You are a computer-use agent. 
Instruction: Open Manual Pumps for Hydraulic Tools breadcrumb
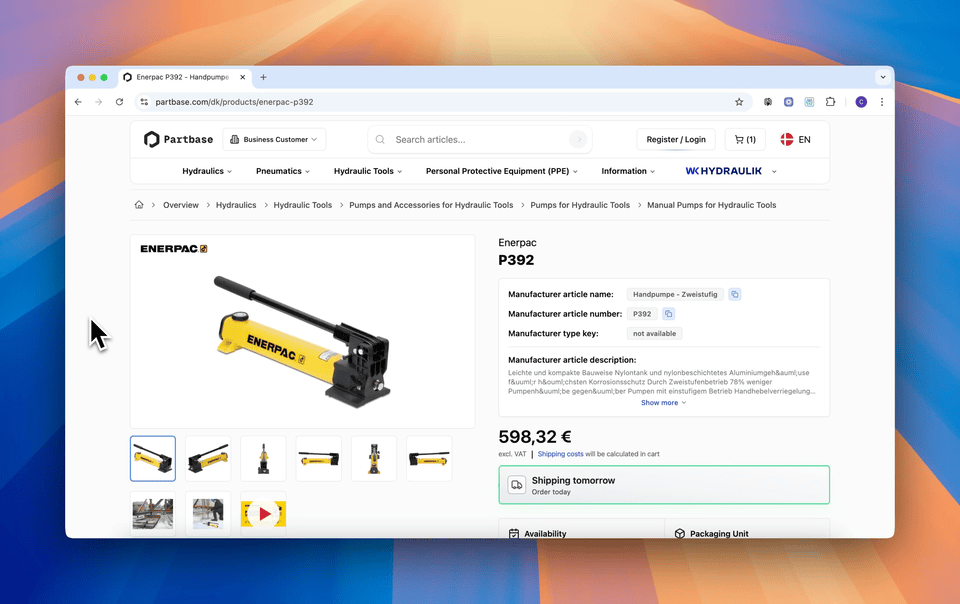711,205
